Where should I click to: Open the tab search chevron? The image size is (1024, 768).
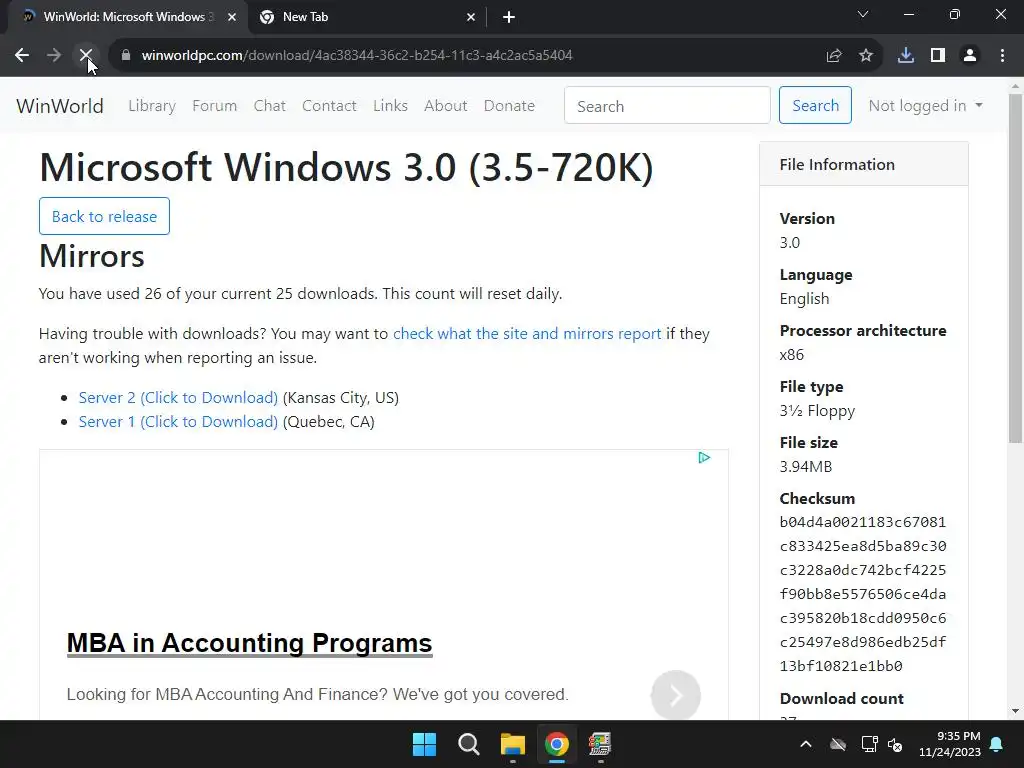[x=863, y=14]
